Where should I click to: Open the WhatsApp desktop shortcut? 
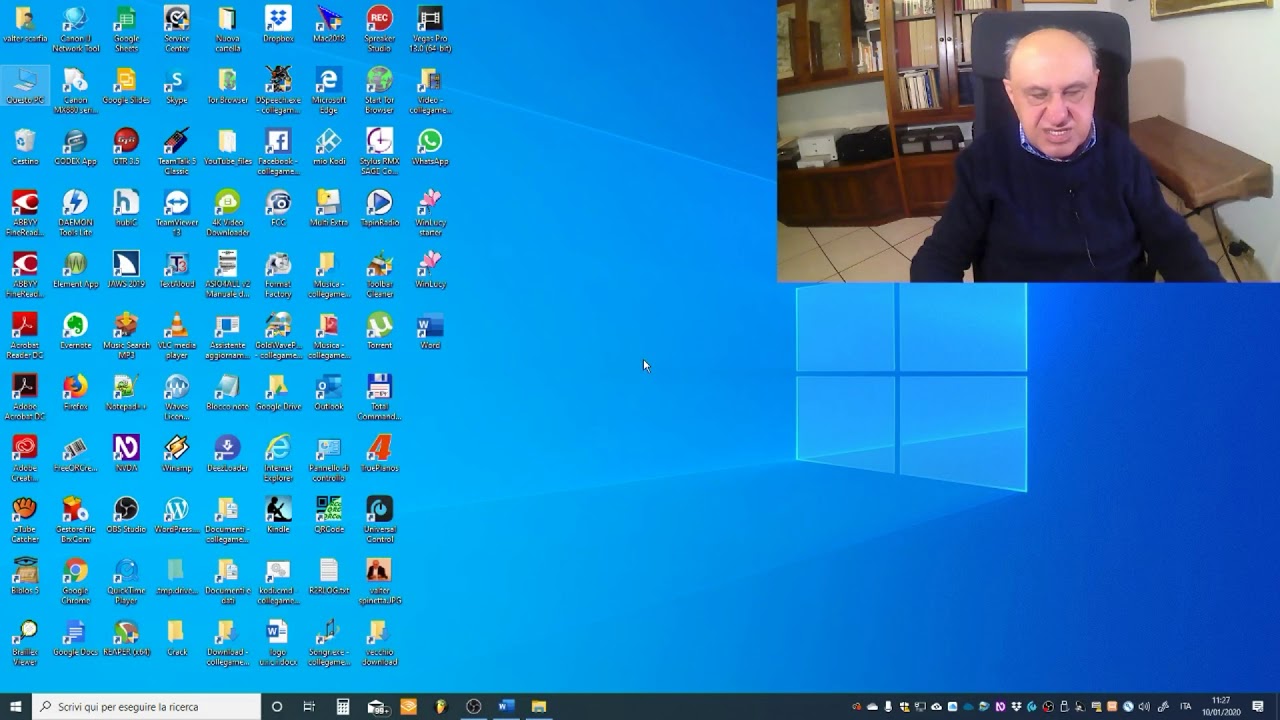(430, 148)
